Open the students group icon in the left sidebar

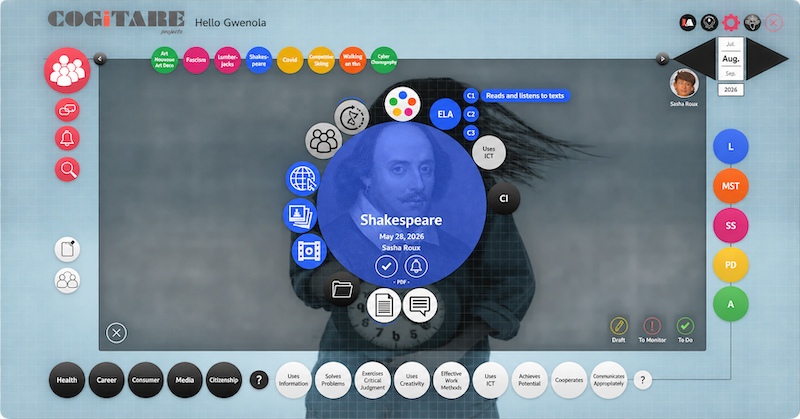tap(67, 70)
